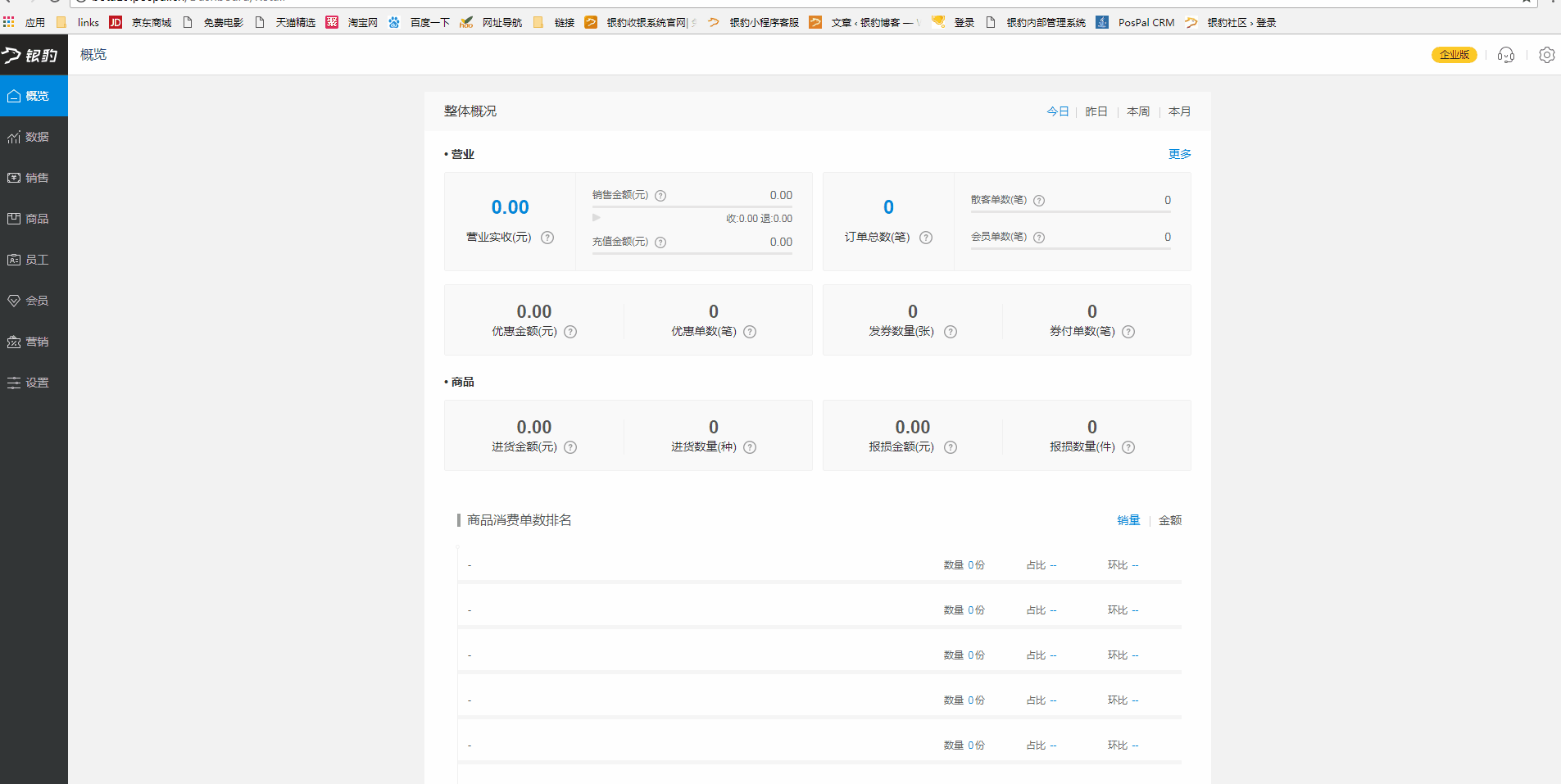Open the 销售 sidebar menu
Image resolution: width=1561 pixels, height=784 pixels.
[34, 178]
